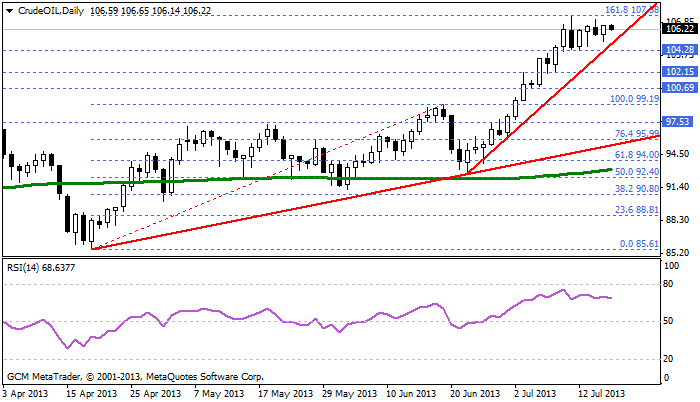Select the 97.53 price level label

[x=680, y=121]
